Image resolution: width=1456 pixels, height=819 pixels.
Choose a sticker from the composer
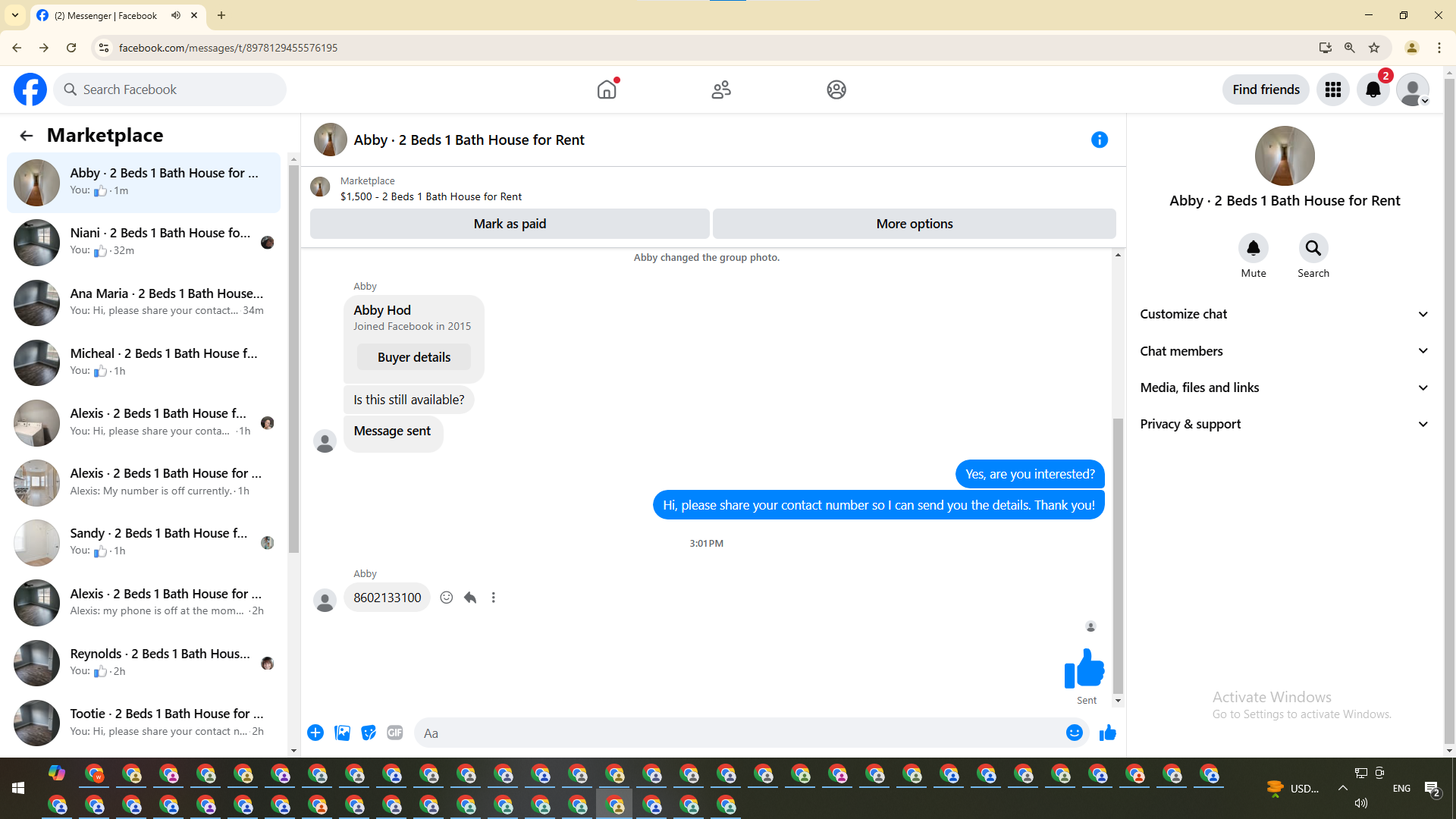369,733
